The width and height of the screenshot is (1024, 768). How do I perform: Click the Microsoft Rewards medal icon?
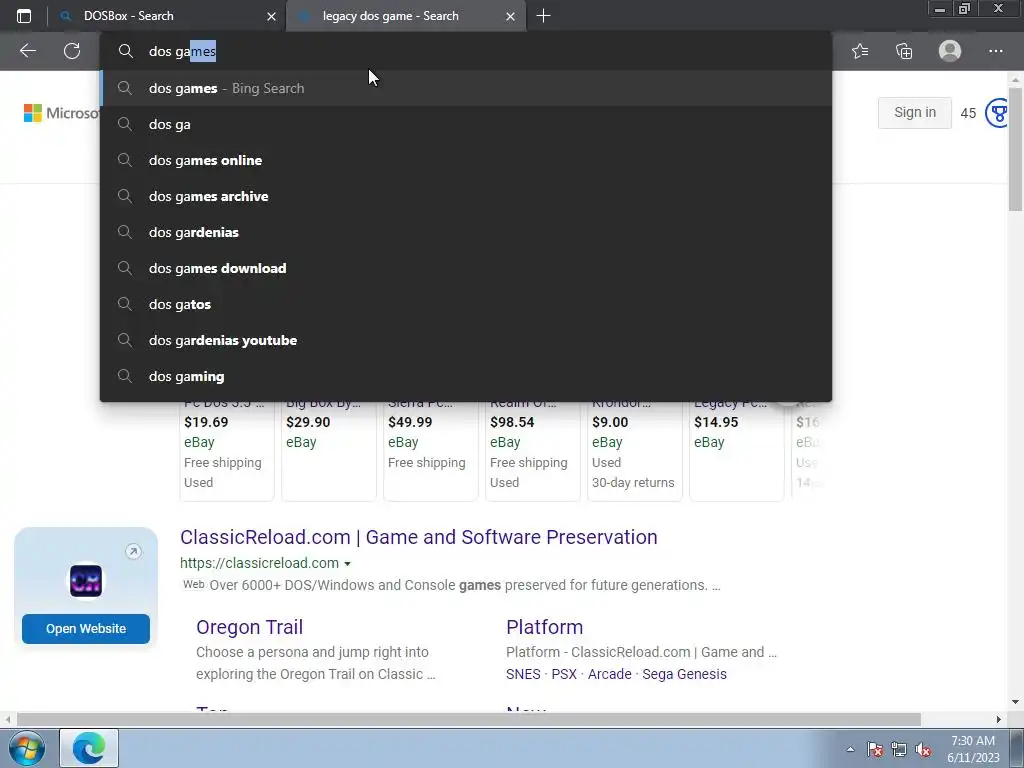pyautogui.click(x=997, y=113)
